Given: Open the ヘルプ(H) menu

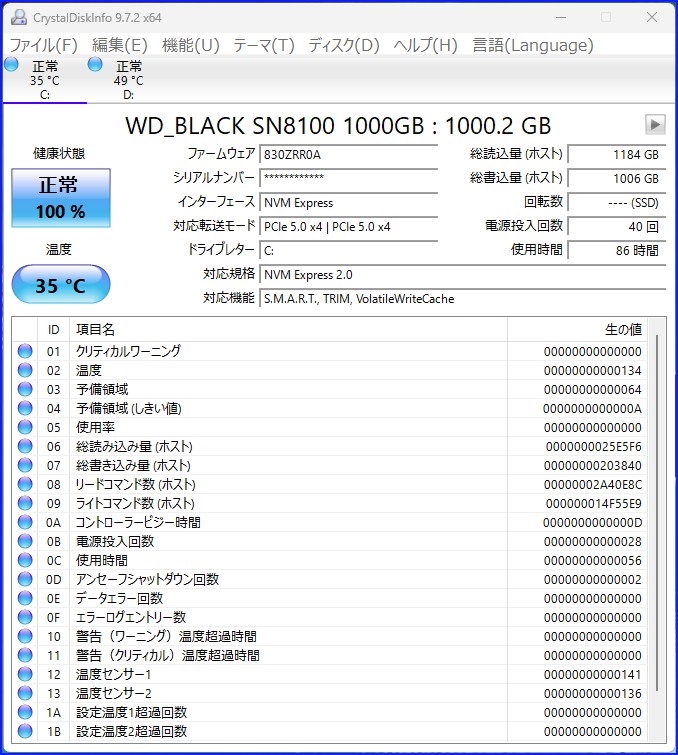Looking at the screenshot, I should (425, 45).
